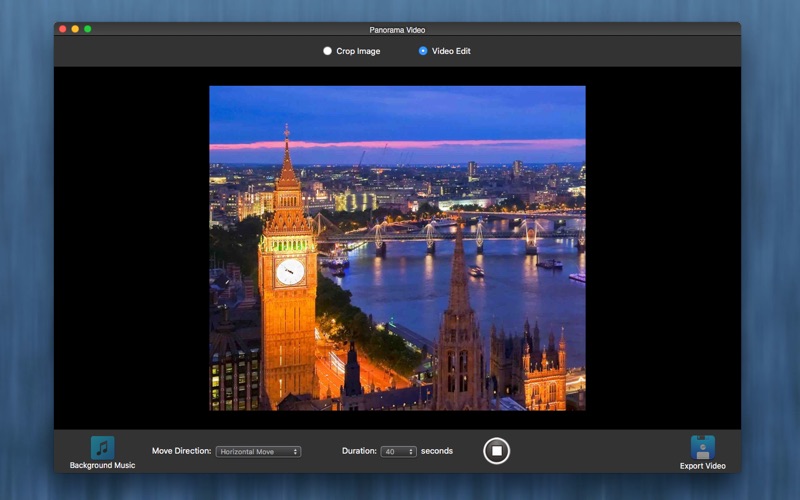Open the Duration 40 seconds dropdown
The height and width of the screenshot is (500, 800).
pos(398,452)
